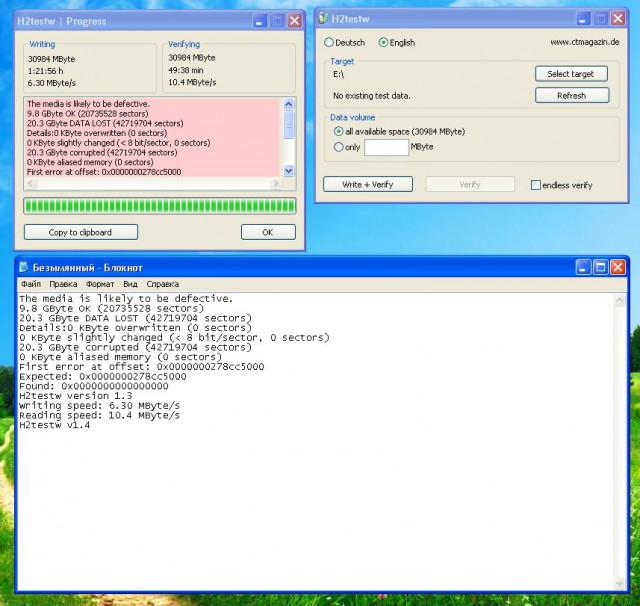Screen dimensions: 640x606
Task: Click 'First error at offset' line in Progress log
Action: click(x=104, y=172)
